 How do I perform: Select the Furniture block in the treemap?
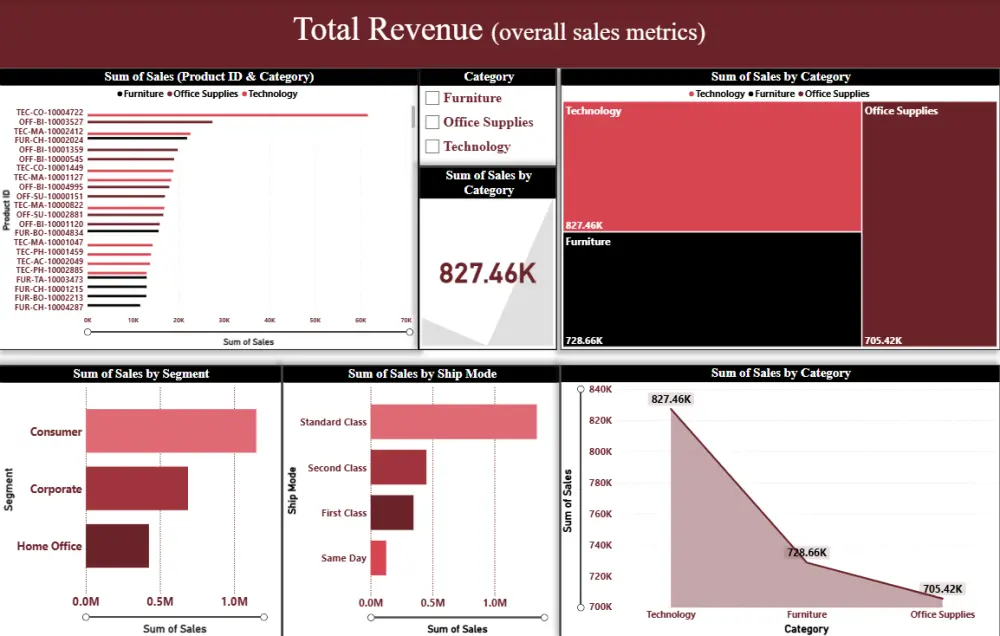710,290
